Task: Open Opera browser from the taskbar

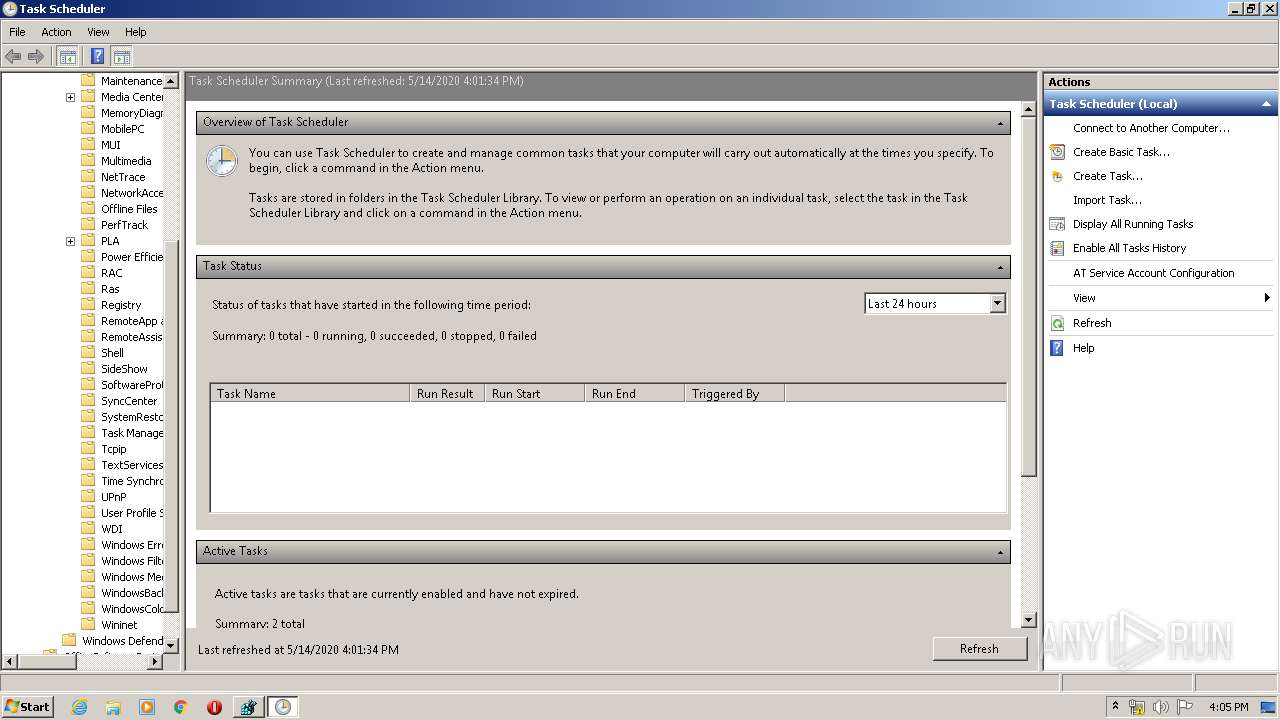Action: (x=214, y=707)
